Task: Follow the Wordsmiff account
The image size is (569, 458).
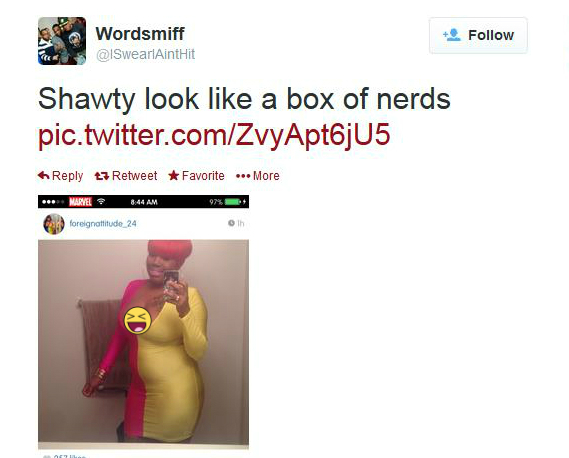Action: click(x=478, y=35)
